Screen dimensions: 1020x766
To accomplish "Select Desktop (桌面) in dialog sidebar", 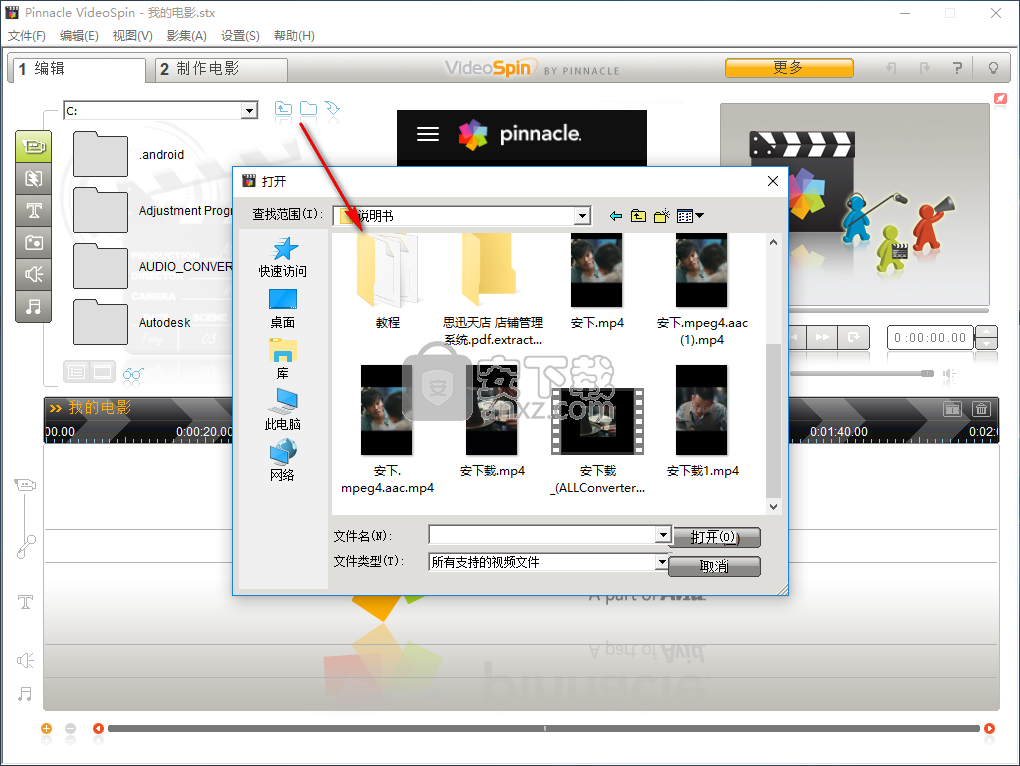I will coord(282,309).
